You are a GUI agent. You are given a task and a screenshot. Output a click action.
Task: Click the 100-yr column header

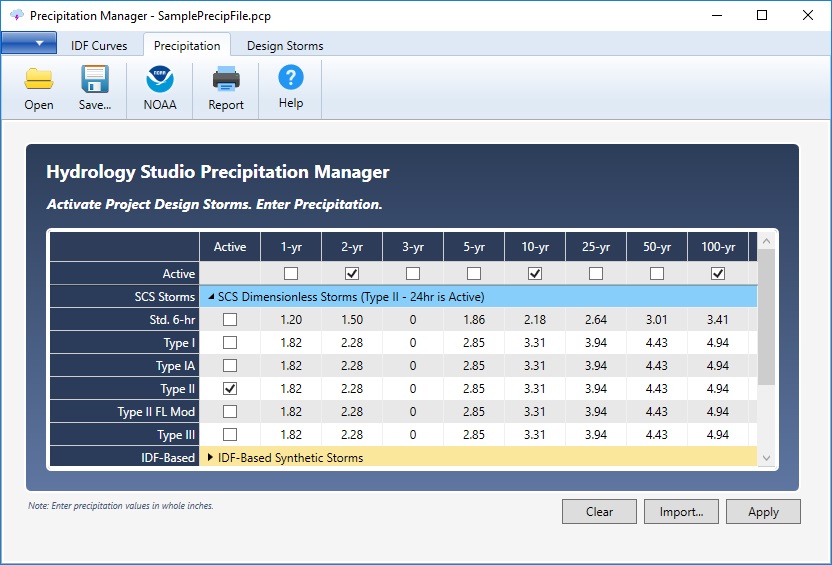[x=718, y=247]
